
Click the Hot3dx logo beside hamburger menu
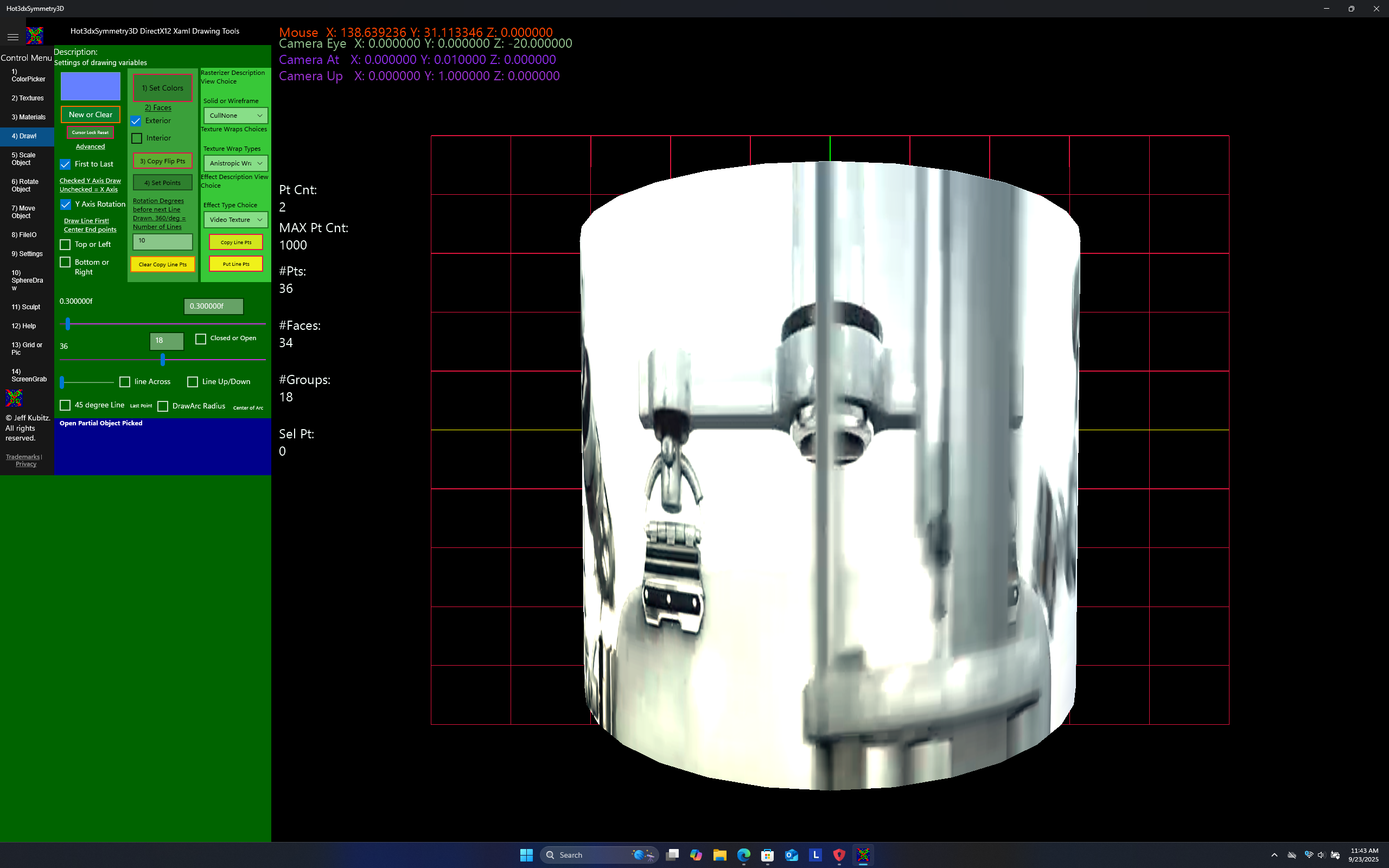(35, 36)
